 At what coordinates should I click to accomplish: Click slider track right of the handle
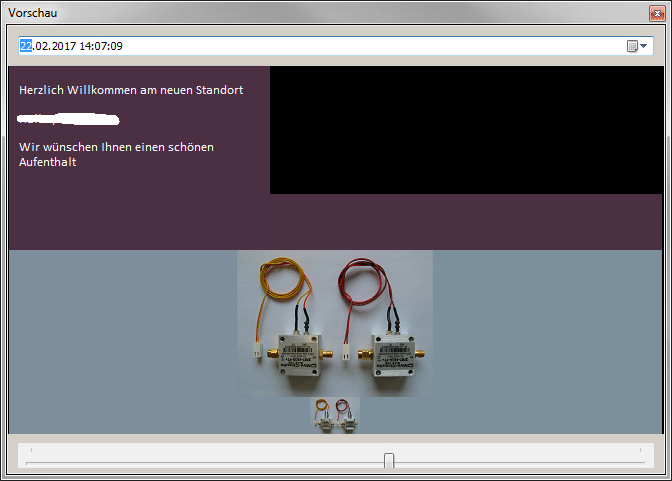(520, 462)
